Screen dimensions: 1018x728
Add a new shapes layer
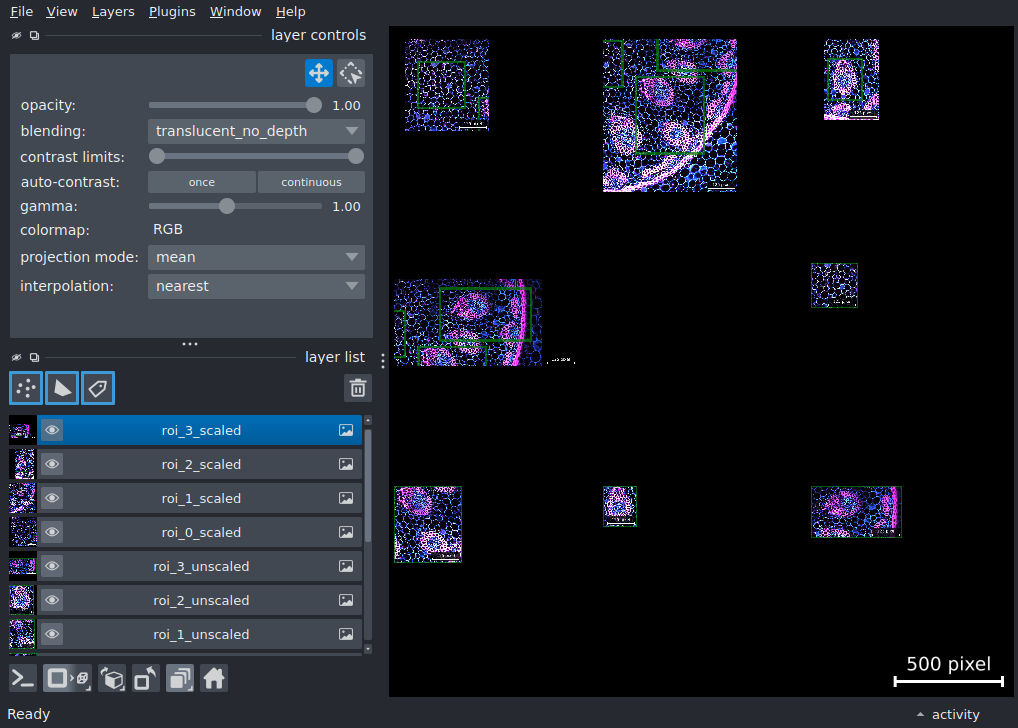62,388
